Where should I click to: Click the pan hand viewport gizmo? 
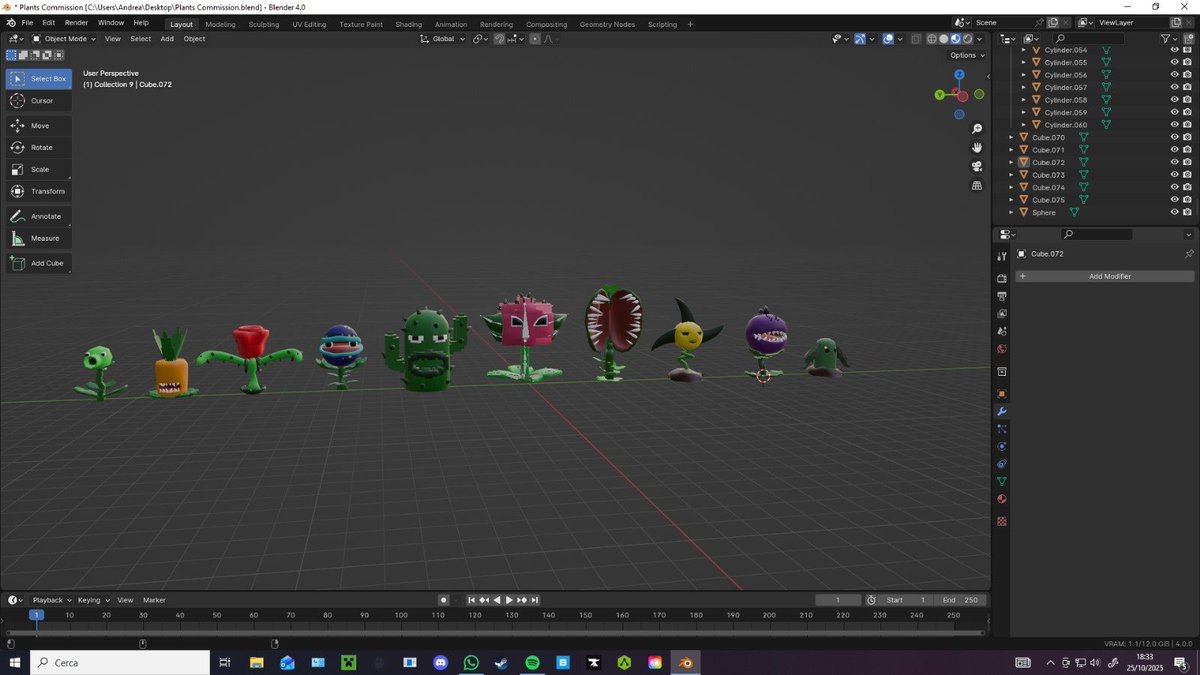(977, 148)
